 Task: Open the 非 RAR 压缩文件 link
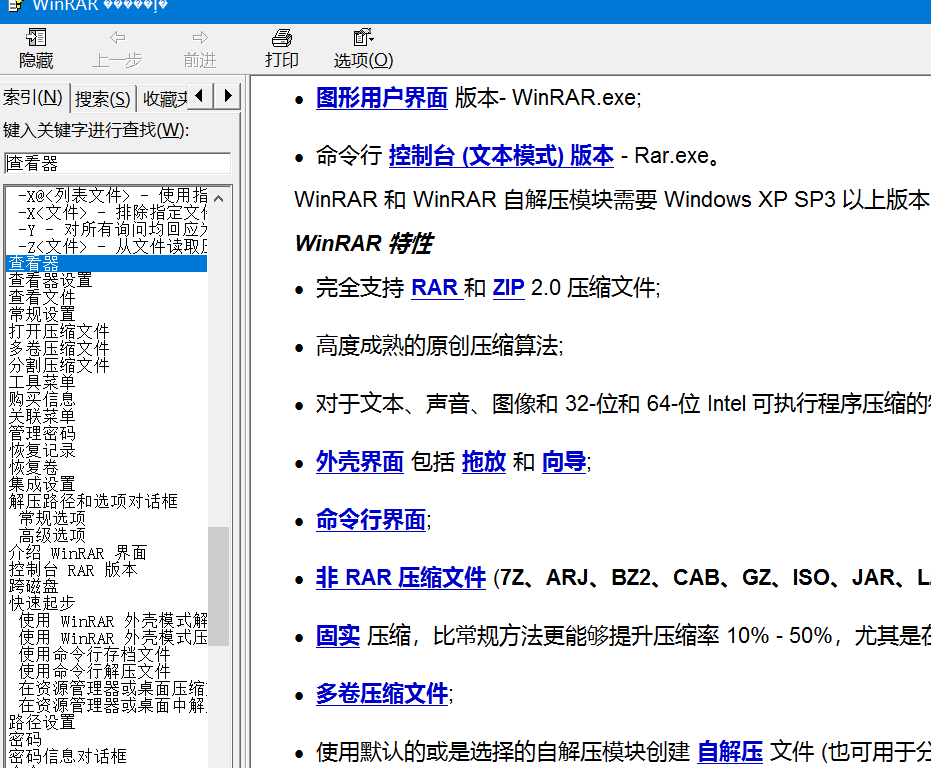coord(401,578)
